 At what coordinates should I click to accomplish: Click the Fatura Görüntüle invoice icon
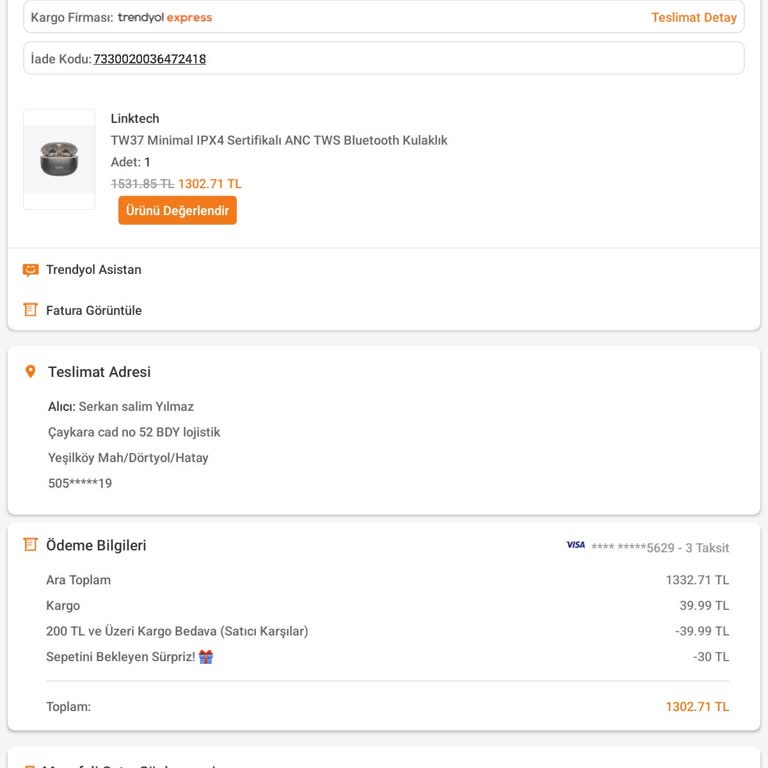point(31,310)
